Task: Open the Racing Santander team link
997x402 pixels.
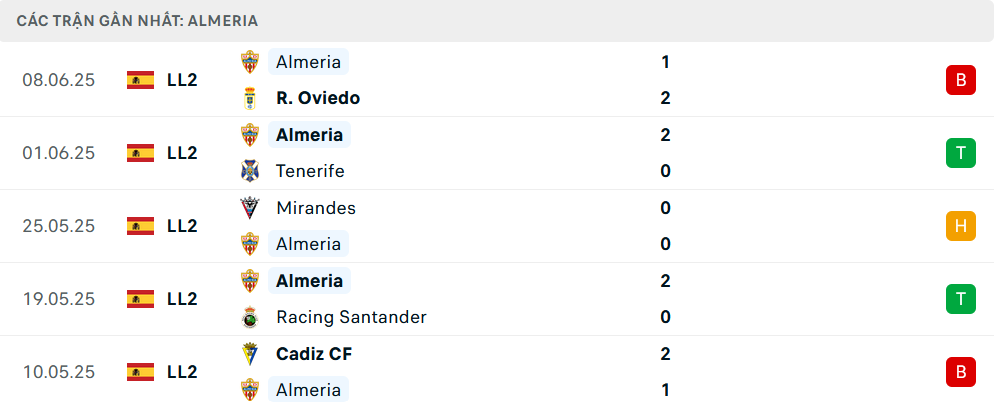Action: tap(351, 317)
